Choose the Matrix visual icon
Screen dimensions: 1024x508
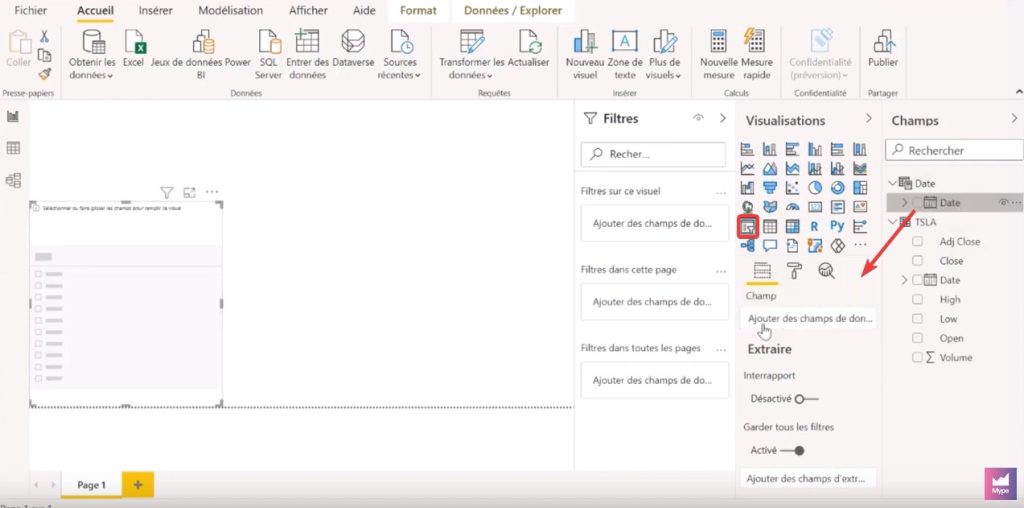pyautogui.click(x=792, y=226)
